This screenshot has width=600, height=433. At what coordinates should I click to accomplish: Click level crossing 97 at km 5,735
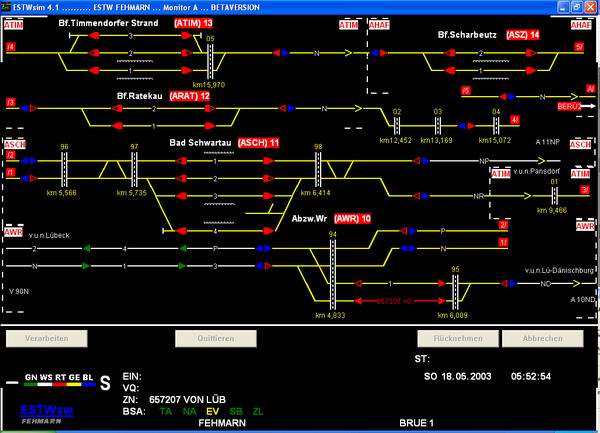coord(134,167)
